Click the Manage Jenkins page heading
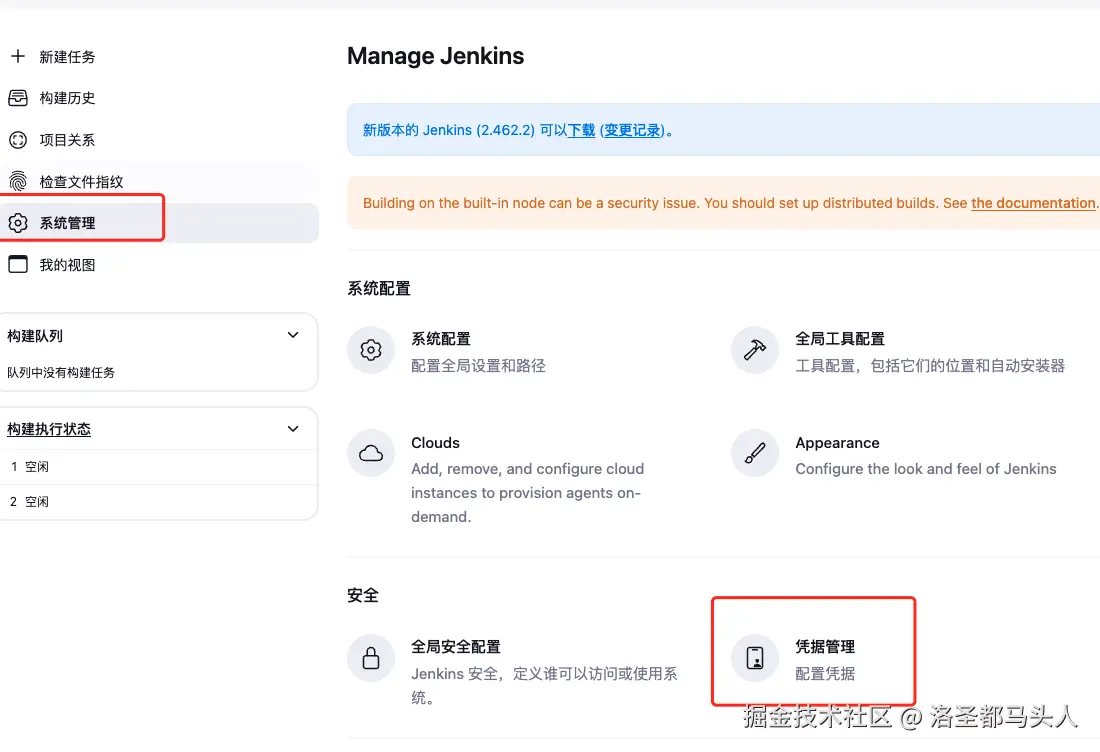The height and width of the screenshot is (752, 1100). 436,56
